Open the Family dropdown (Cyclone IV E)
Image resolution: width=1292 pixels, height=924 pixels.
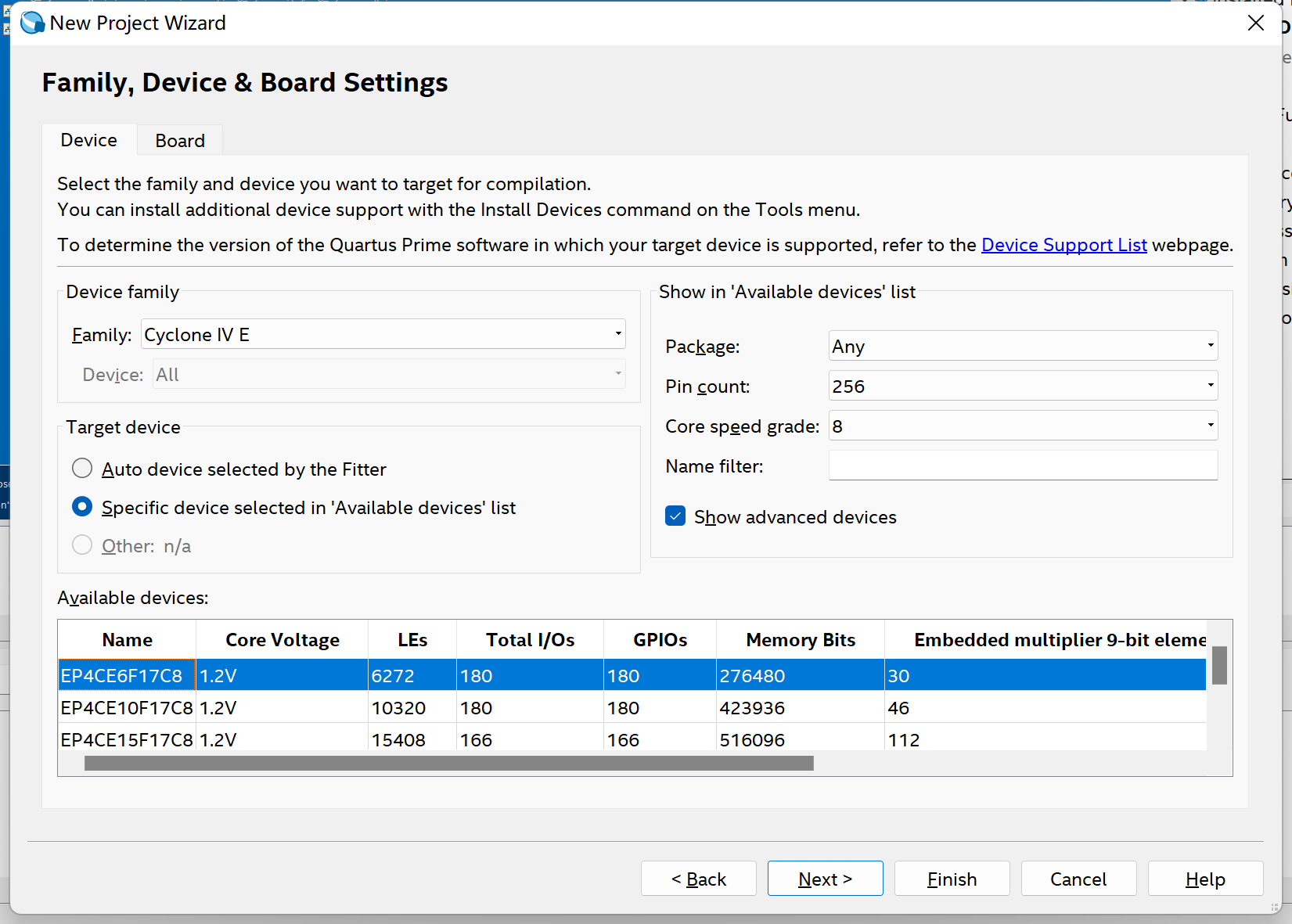383,334
